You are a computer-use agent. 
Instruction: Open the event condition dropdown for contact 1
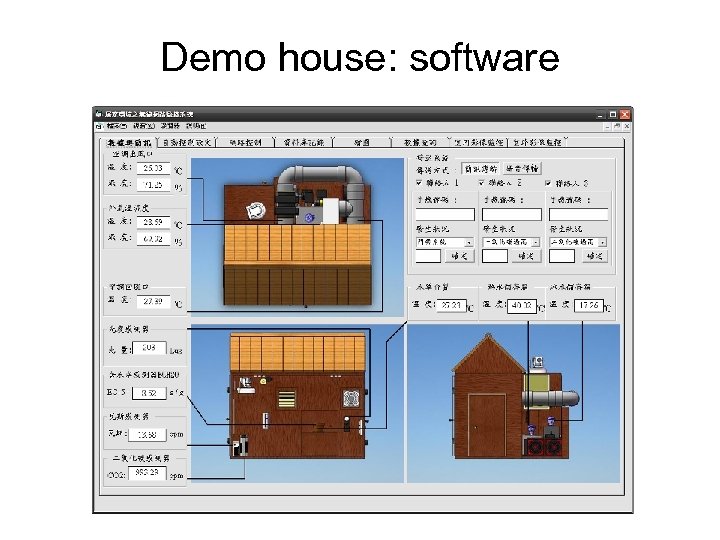(469, 242)
